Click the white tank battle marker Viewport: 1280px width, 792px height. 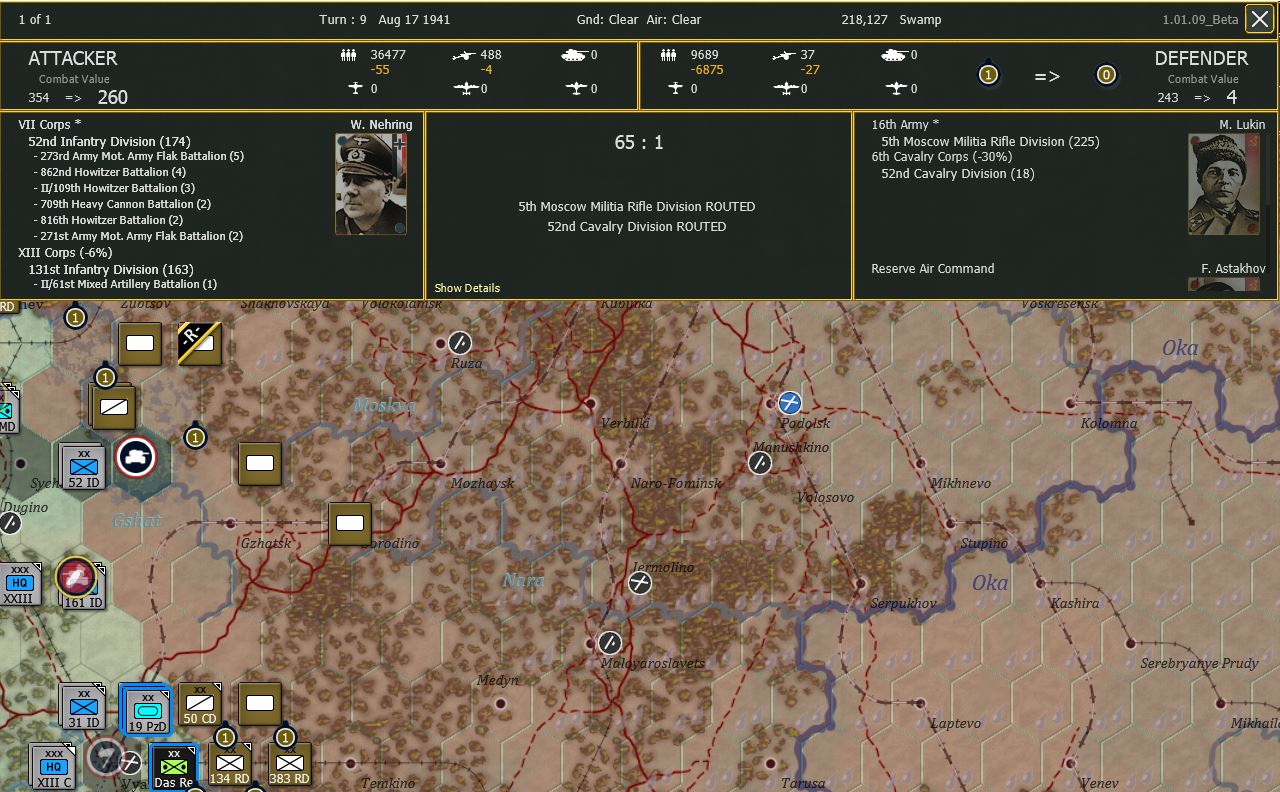[135, 457]
